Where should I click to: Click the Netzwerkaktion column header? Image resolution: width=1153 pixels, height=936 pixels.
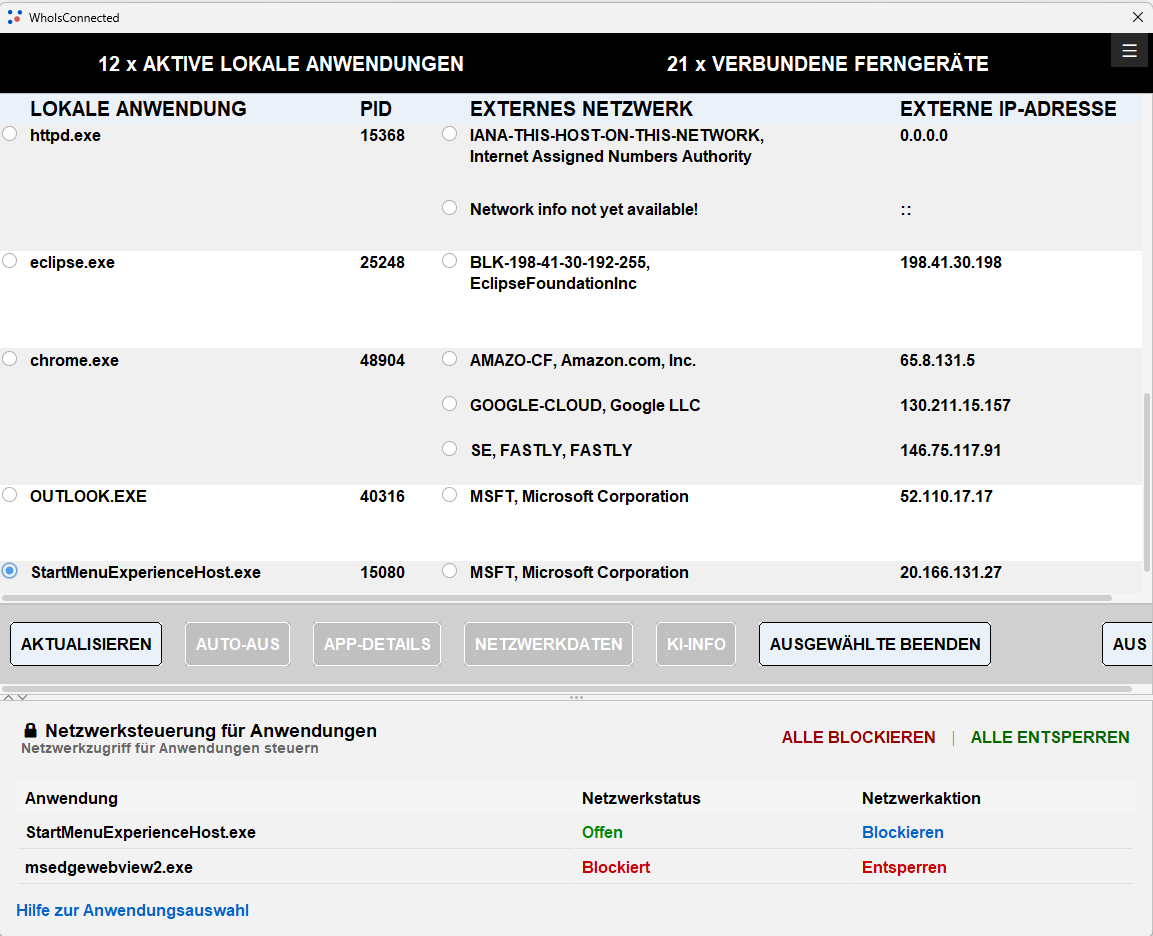[921, 799]
